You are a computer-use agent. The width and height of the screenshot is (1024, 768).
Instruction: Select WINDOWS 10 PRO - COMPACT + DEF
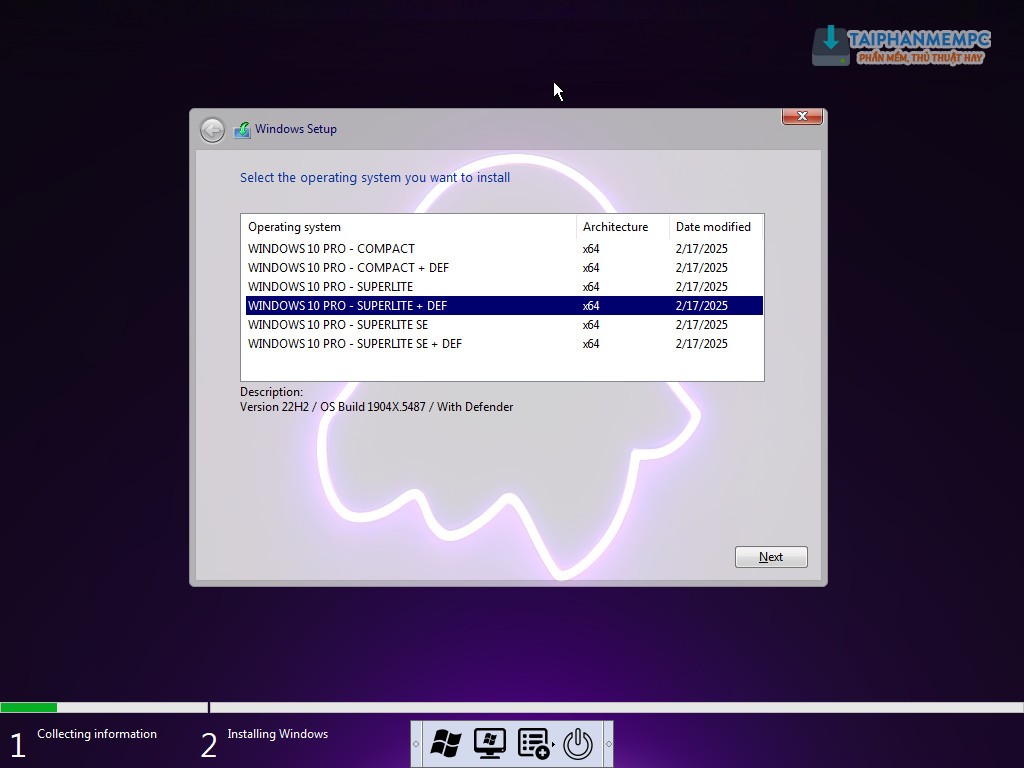point(348,268)
